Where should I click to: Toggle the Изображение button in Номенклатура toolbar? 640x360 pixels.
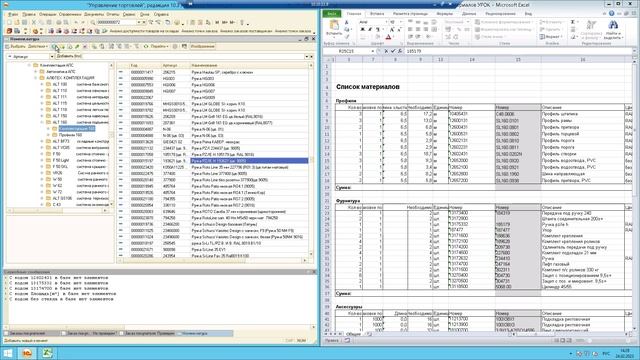click(202, 47)
